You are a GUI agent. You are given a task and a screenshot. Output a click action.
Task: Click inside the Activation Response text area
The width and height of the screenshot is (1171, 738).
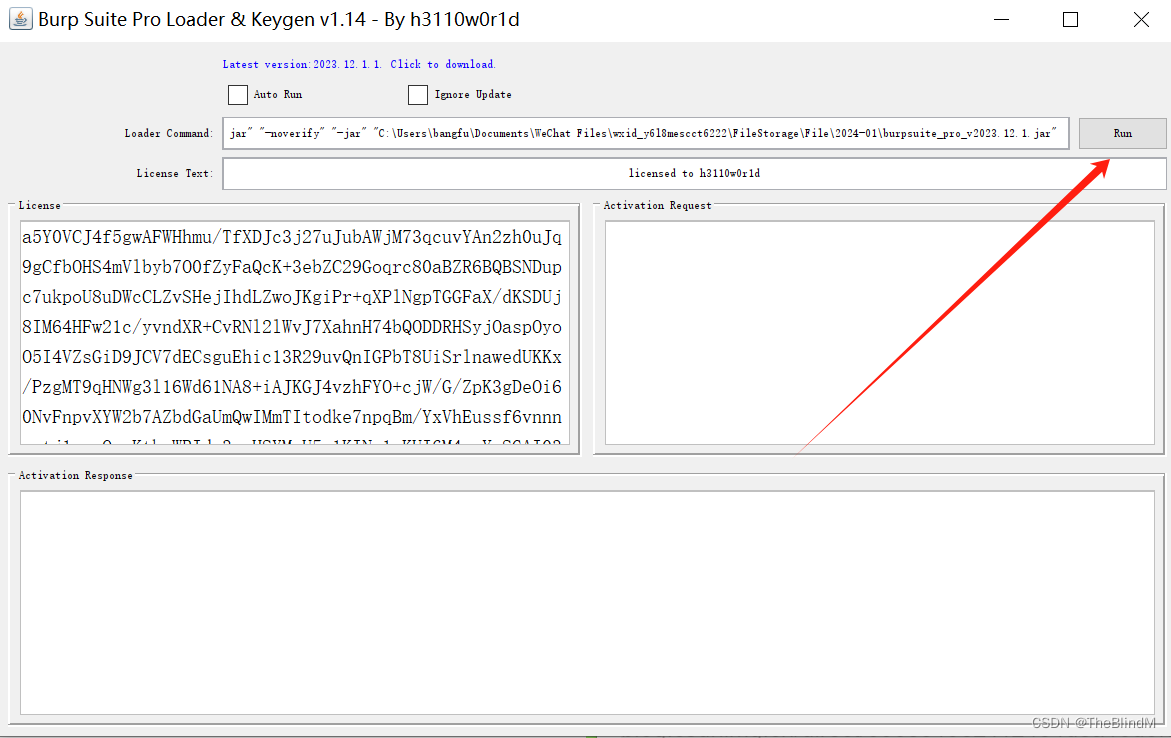tap(587, 602)
